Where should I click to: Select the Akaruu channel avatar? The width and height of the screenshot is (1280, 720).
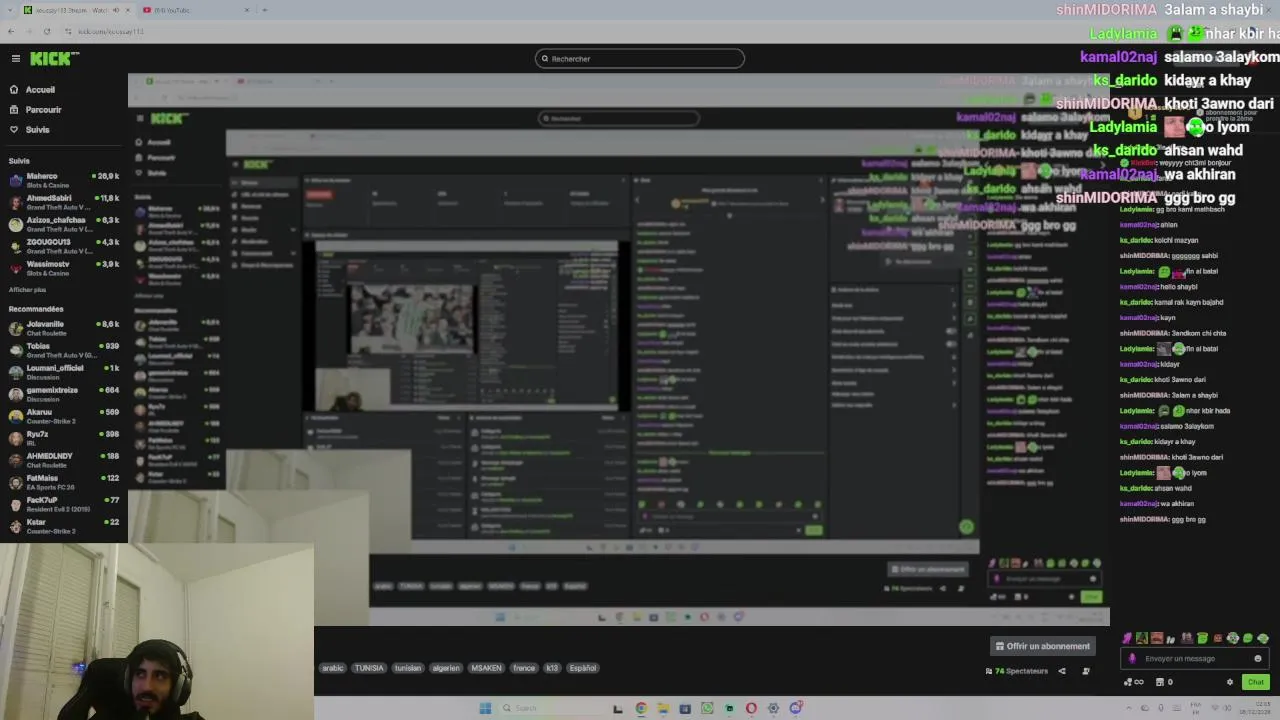15,416
